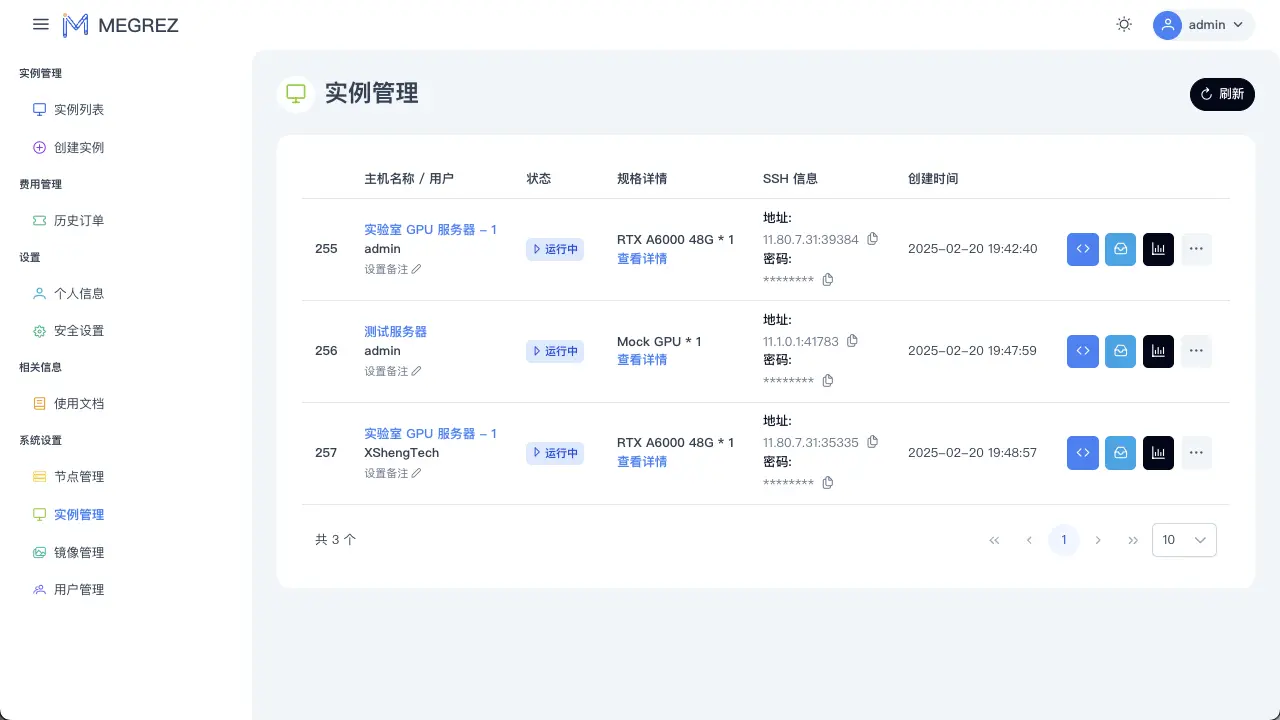Viewport: 1280px width, 720px height.
Task: Open the admin user dropdown
Action: [x=1204, y=25]
